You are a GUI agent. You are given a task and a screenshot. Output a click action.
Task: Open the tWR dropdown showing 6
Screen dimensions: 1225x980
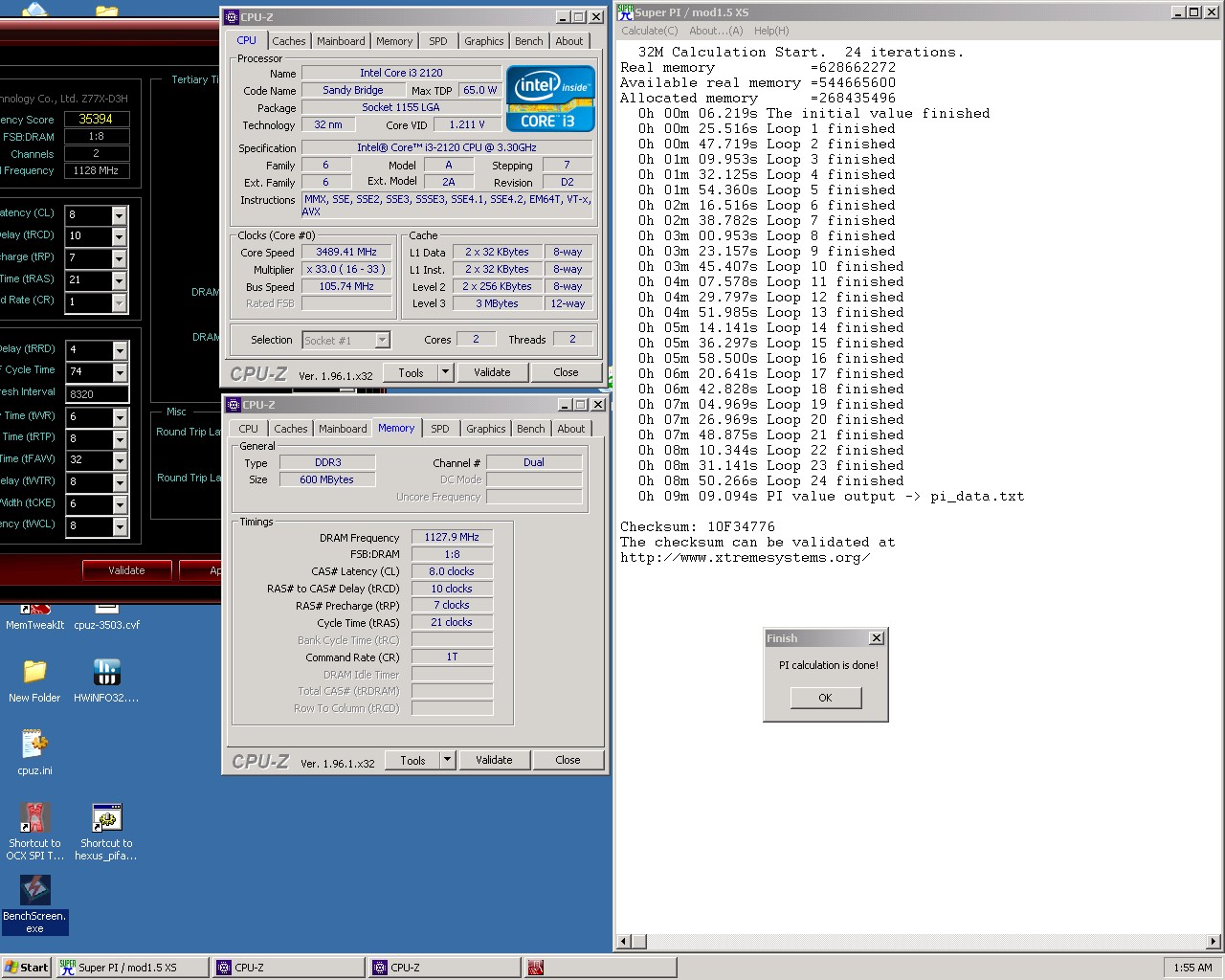[120, 417]
